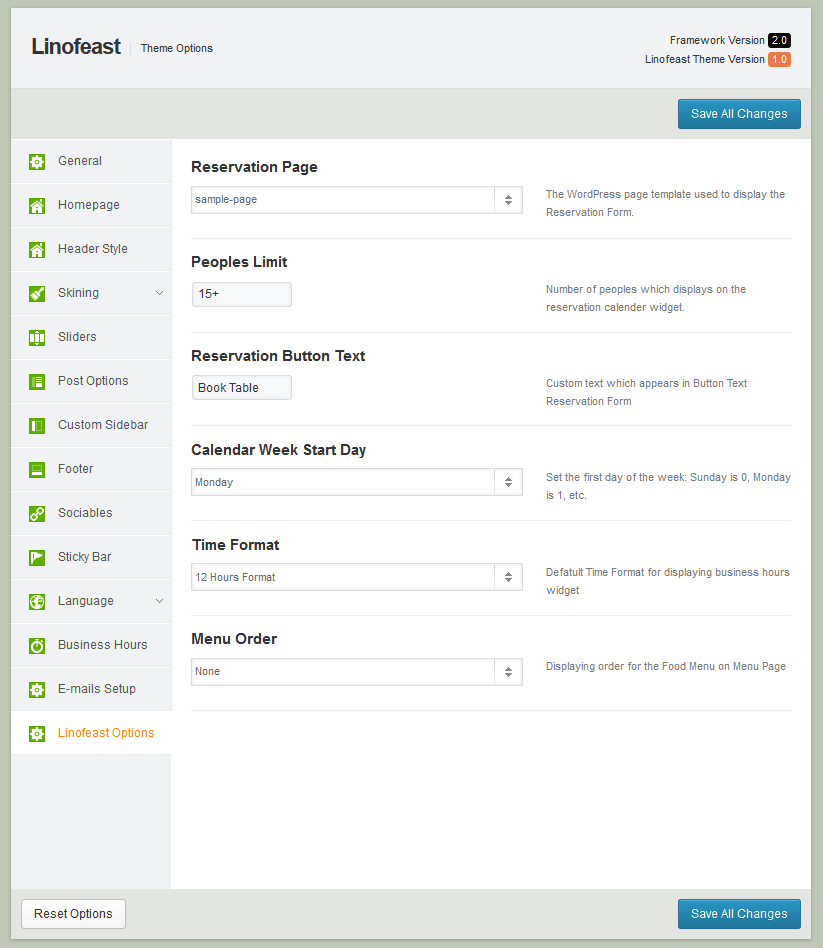
Task: Click the Reset Options button
Action: [73, 914]
